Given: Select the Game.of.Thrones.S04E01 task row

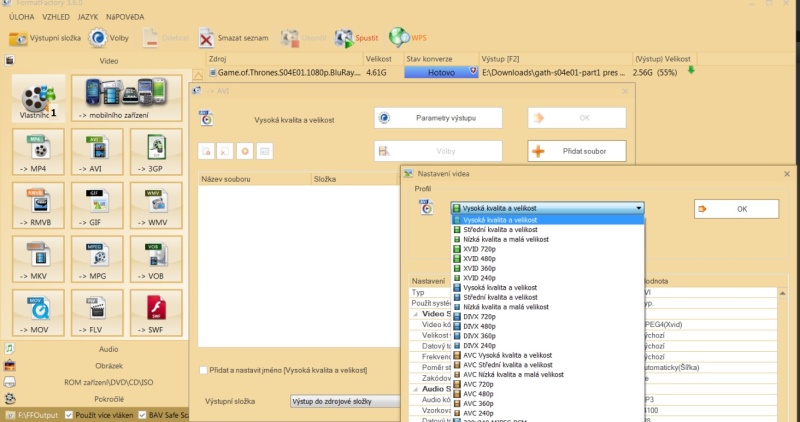Looking at the screenshot, I should pyautogui.click(x=286, y=72).
